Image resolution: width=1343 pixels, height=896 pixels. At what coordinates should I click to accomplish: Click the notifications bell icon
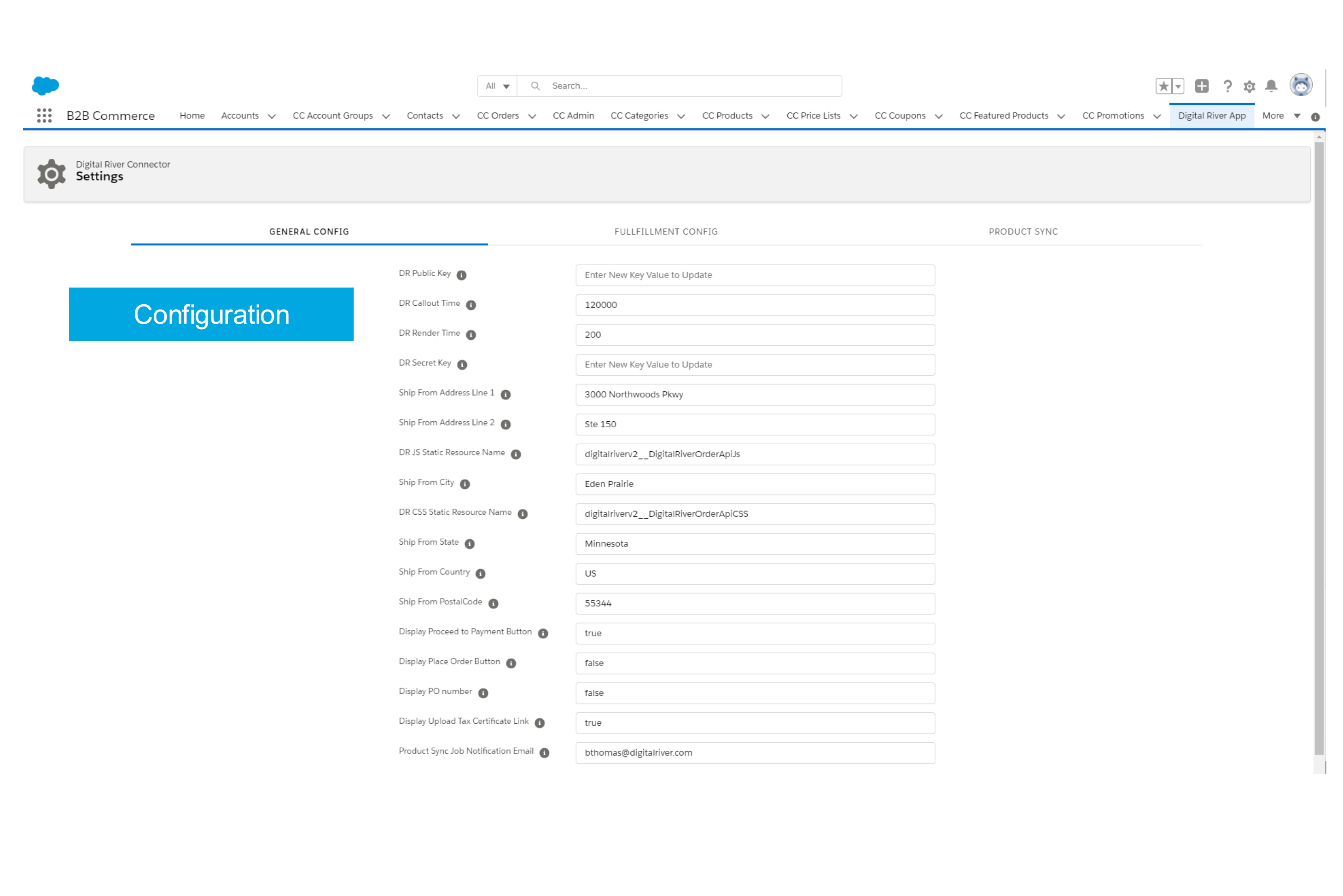click(x=1272, y=86)
